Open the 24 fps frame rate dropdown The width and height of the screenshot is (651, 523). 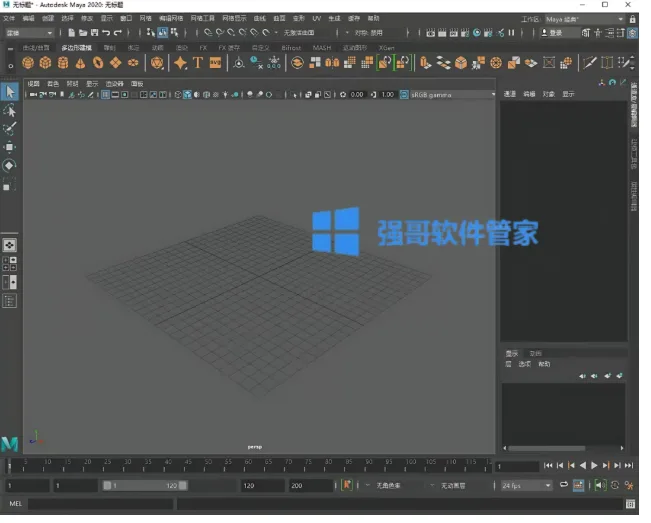(526, 485)
